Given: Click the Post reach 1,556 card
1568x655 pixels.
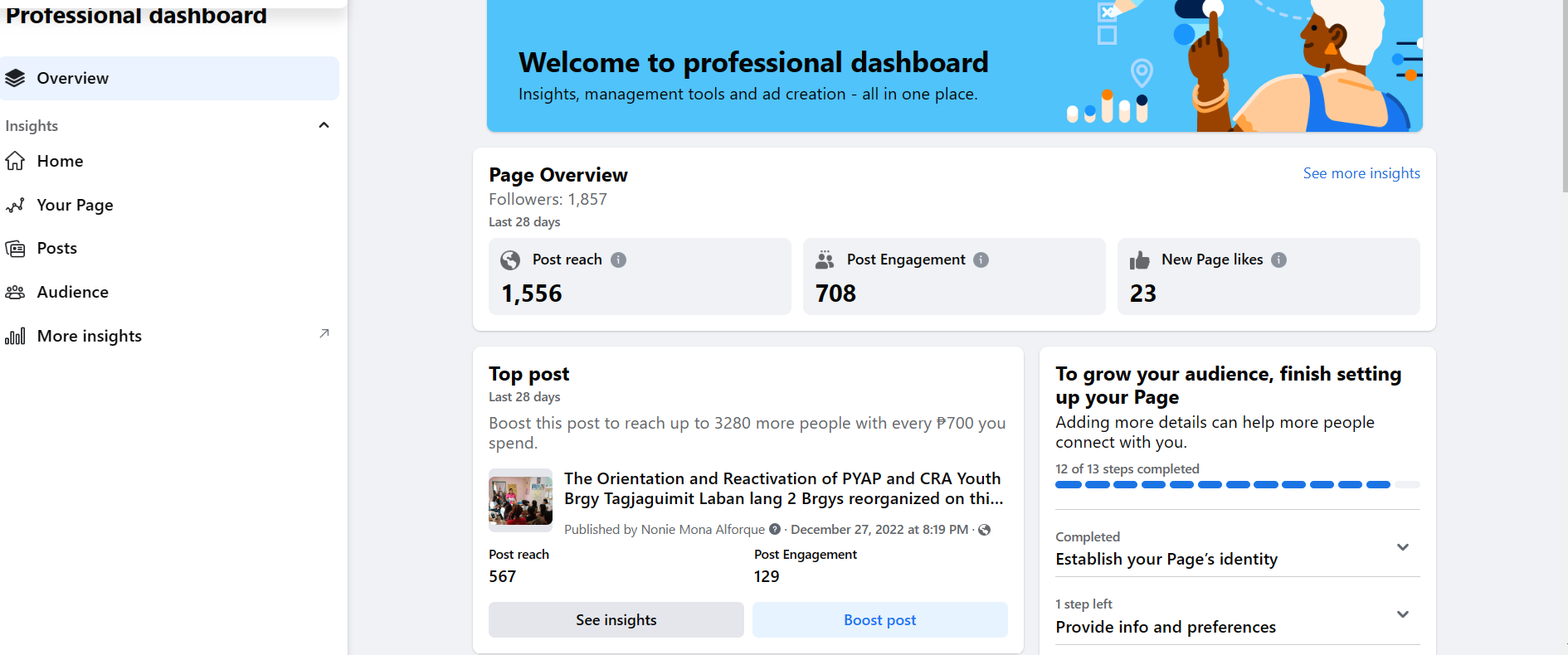Looking at the screenshot, I should pos(640,276).
